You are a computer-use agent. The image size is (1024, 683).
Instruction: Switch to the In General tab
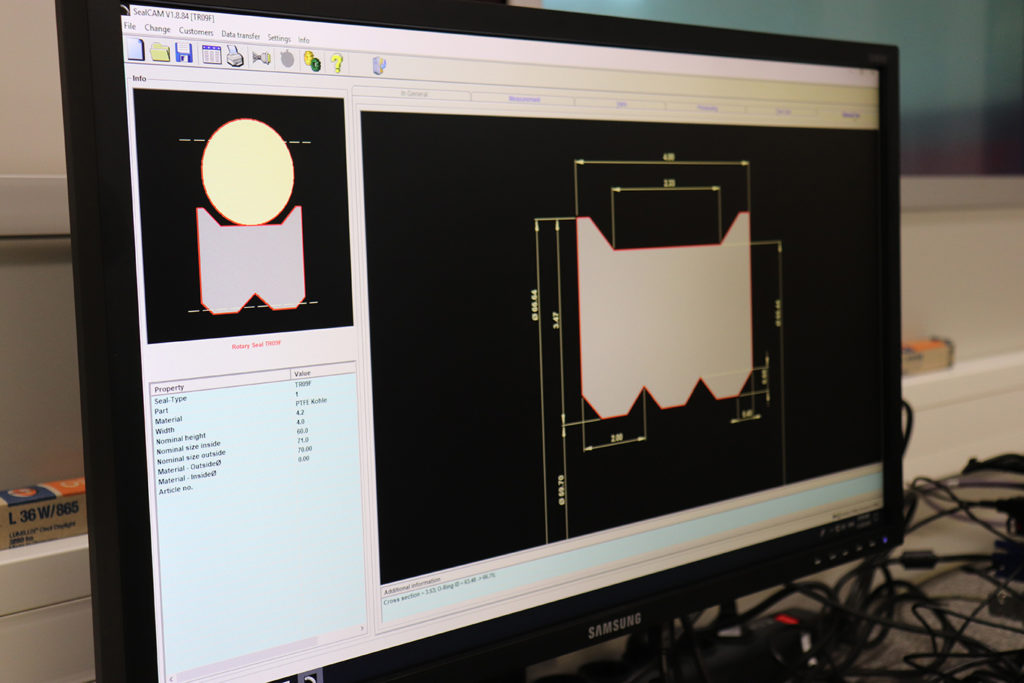pyautogui.click(x=414, y=94)
